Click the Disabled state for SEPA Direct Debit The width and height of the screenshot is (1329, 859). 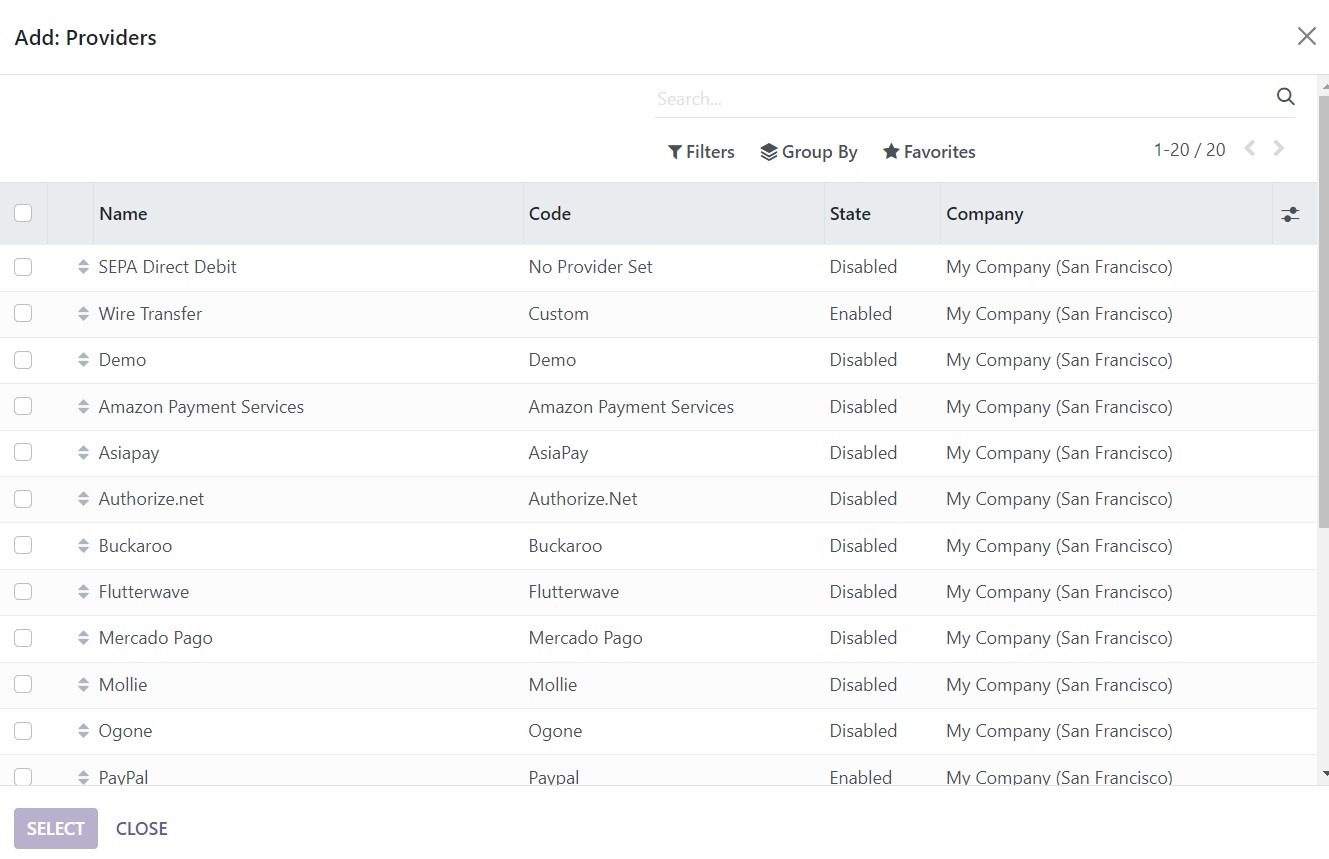863,267
